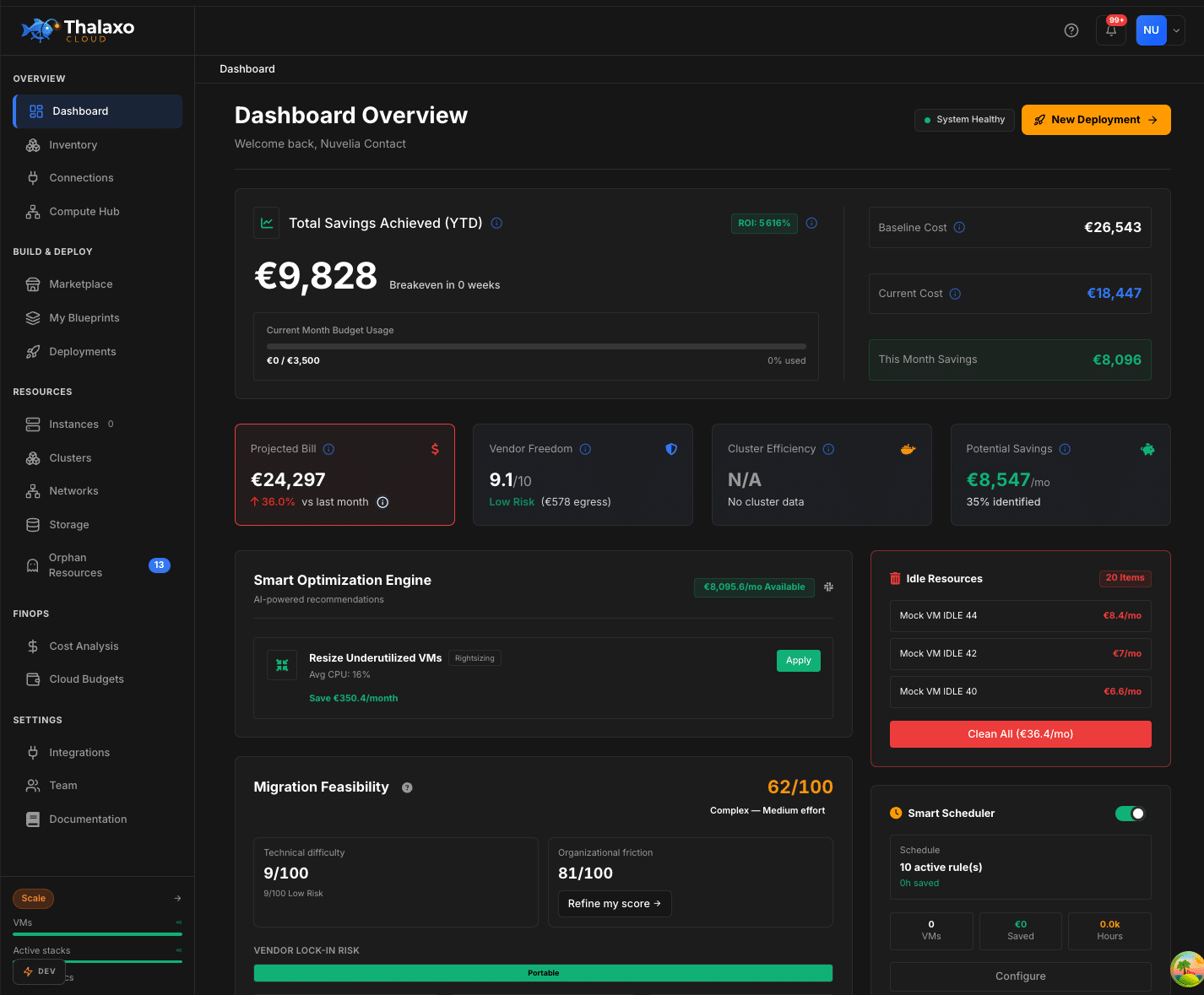Apply Resize Underutilized VMs recommendation
The width and height of the screenshot is (1204, 995).
point(798,661)
